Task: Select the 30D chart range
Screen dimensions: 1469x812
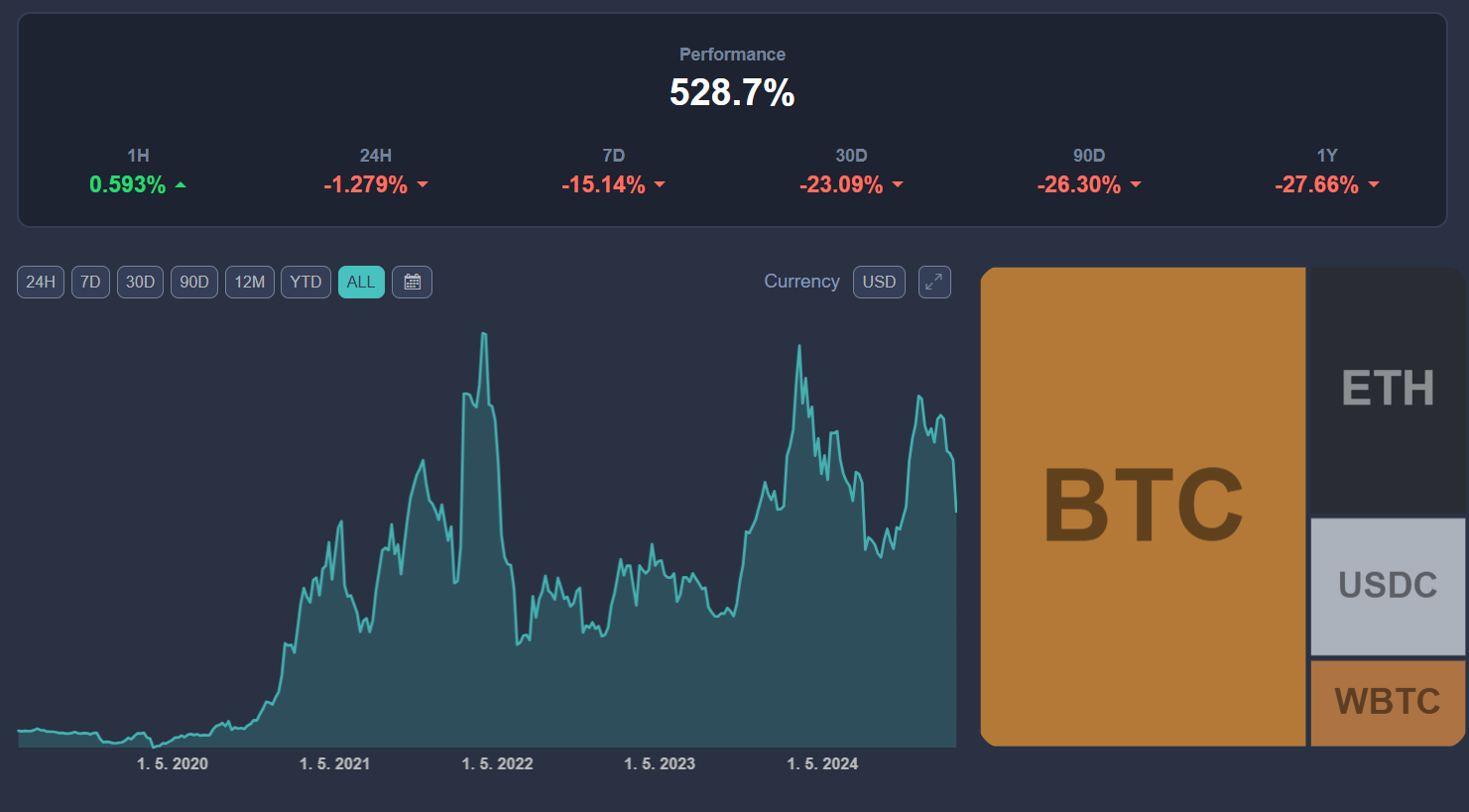Action: (140, 283)
